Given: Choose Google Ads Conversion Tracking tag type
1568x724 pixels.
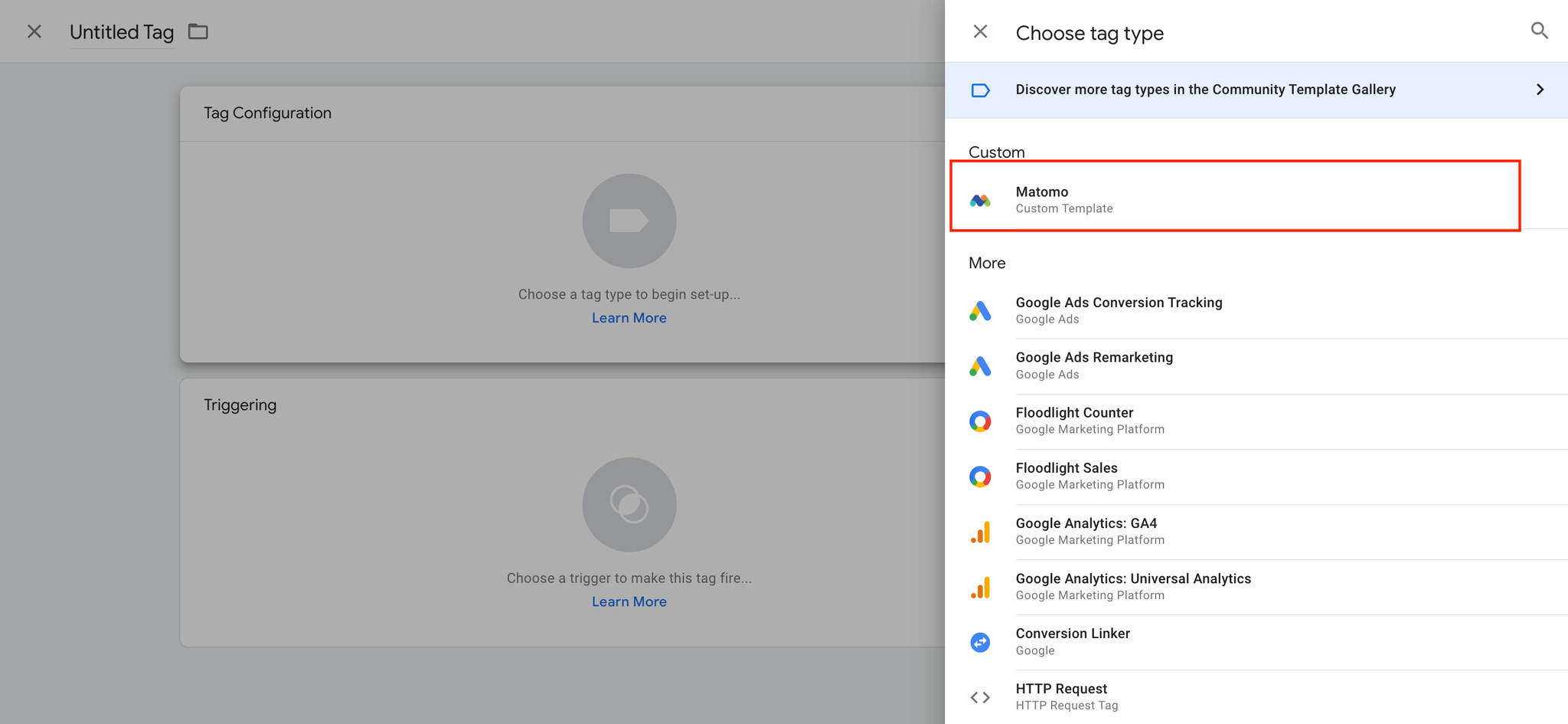Looking at the screenshot, I should (x=1256, y=310).
